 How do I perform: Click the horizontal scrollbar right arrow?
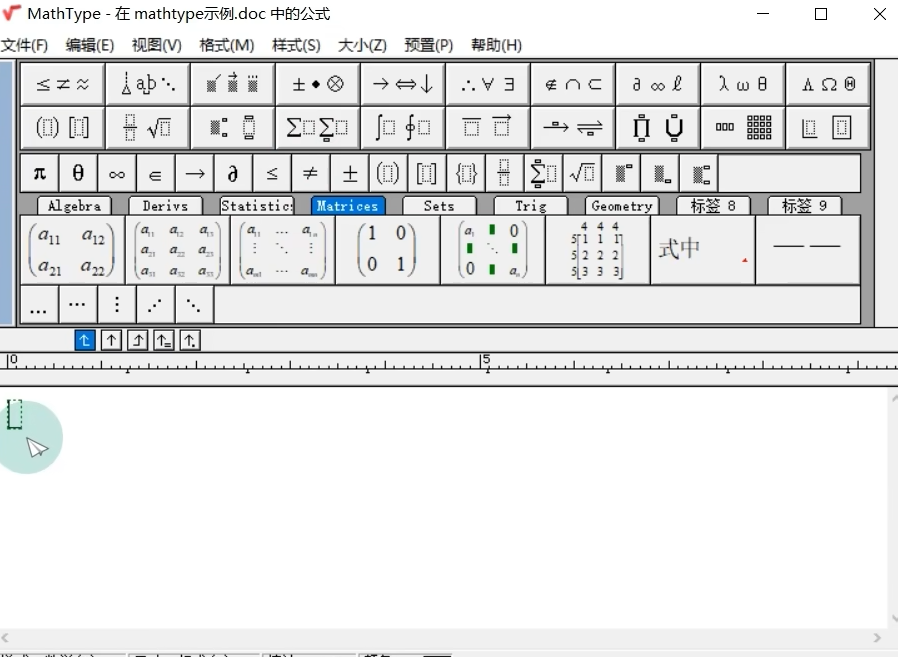click(x=877, y=637)
